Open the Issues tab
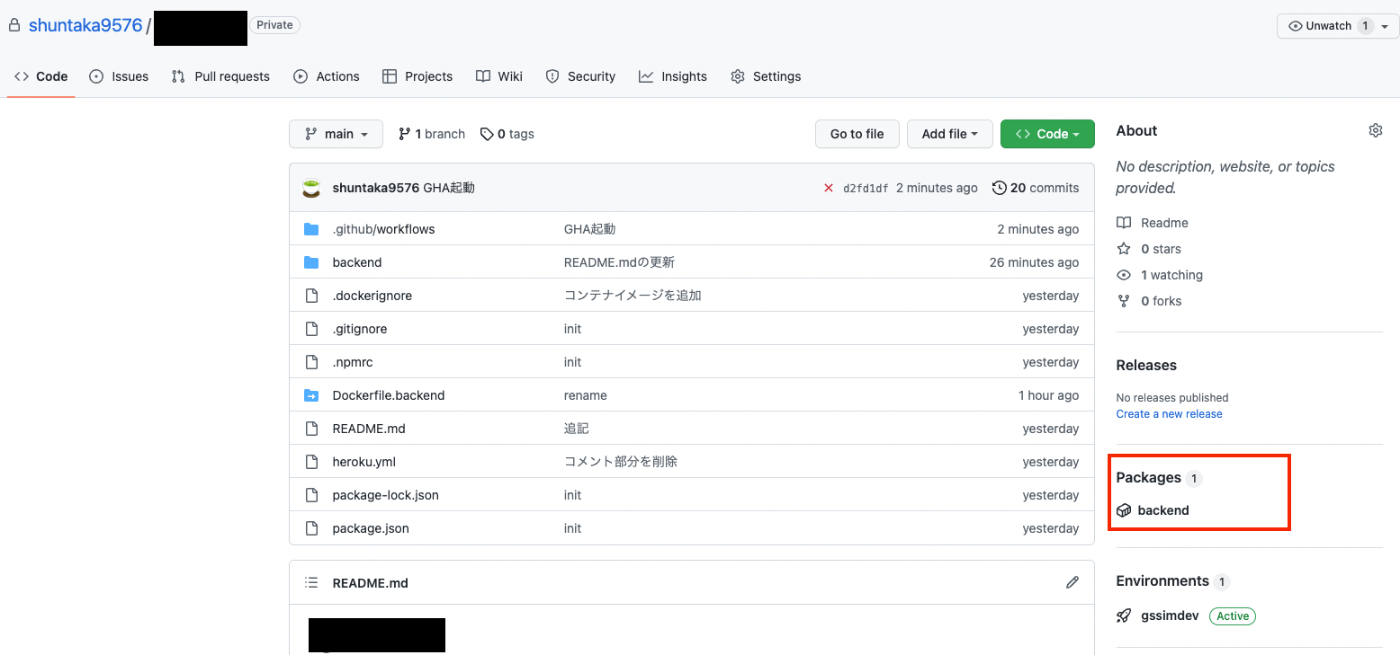The width and height of the screenshot is (1400, 655). coord(119,76)
